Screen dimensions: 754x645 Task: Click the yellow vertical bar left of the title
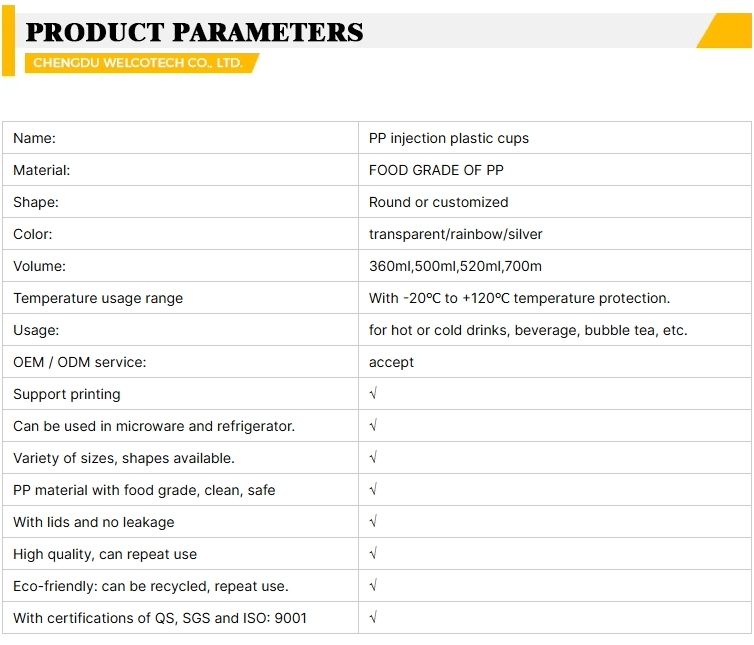coord(8,44)
